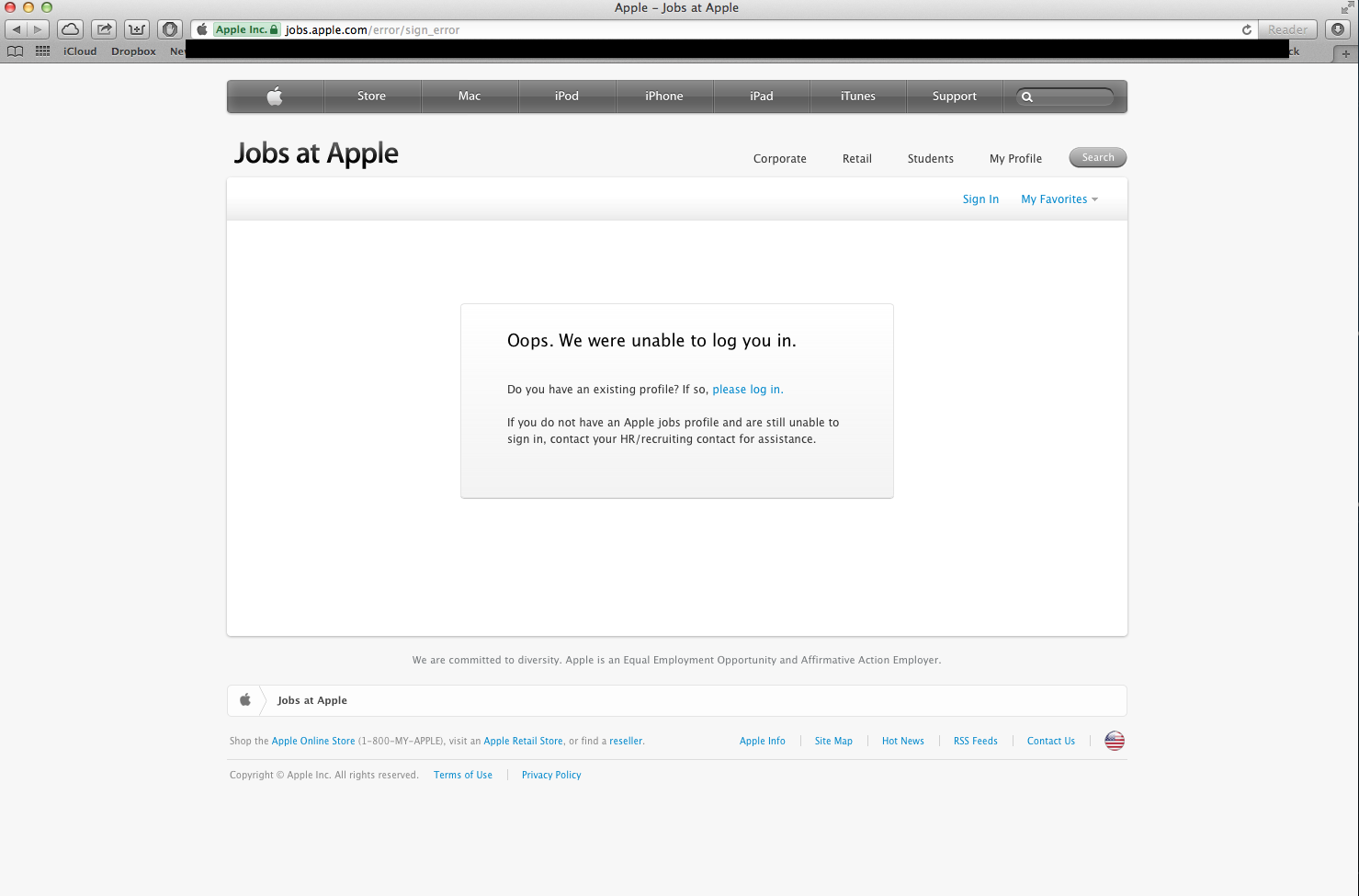Click the diversity Equal Employment Opportunity statement
1359x896 pixels.
[677, 660]
